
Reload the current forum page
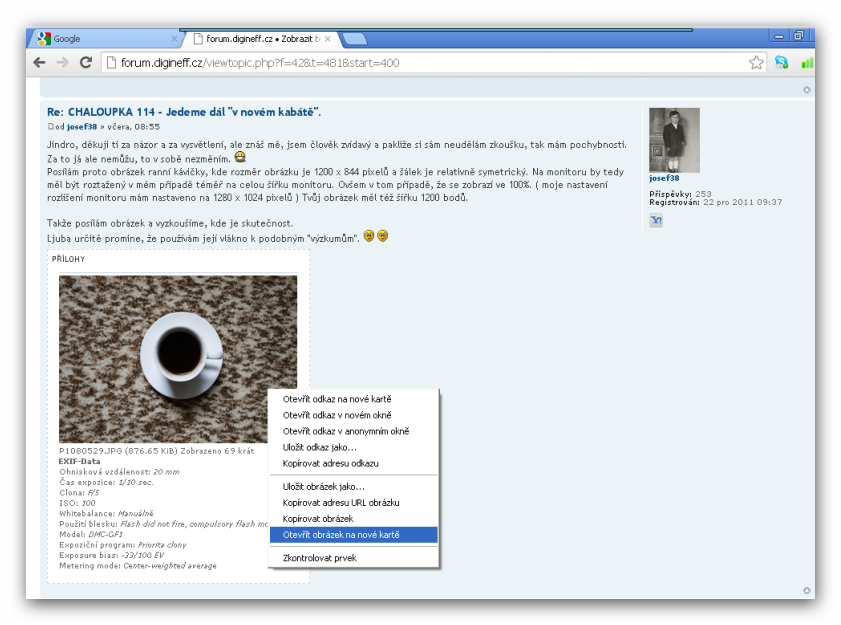point(86,62)
